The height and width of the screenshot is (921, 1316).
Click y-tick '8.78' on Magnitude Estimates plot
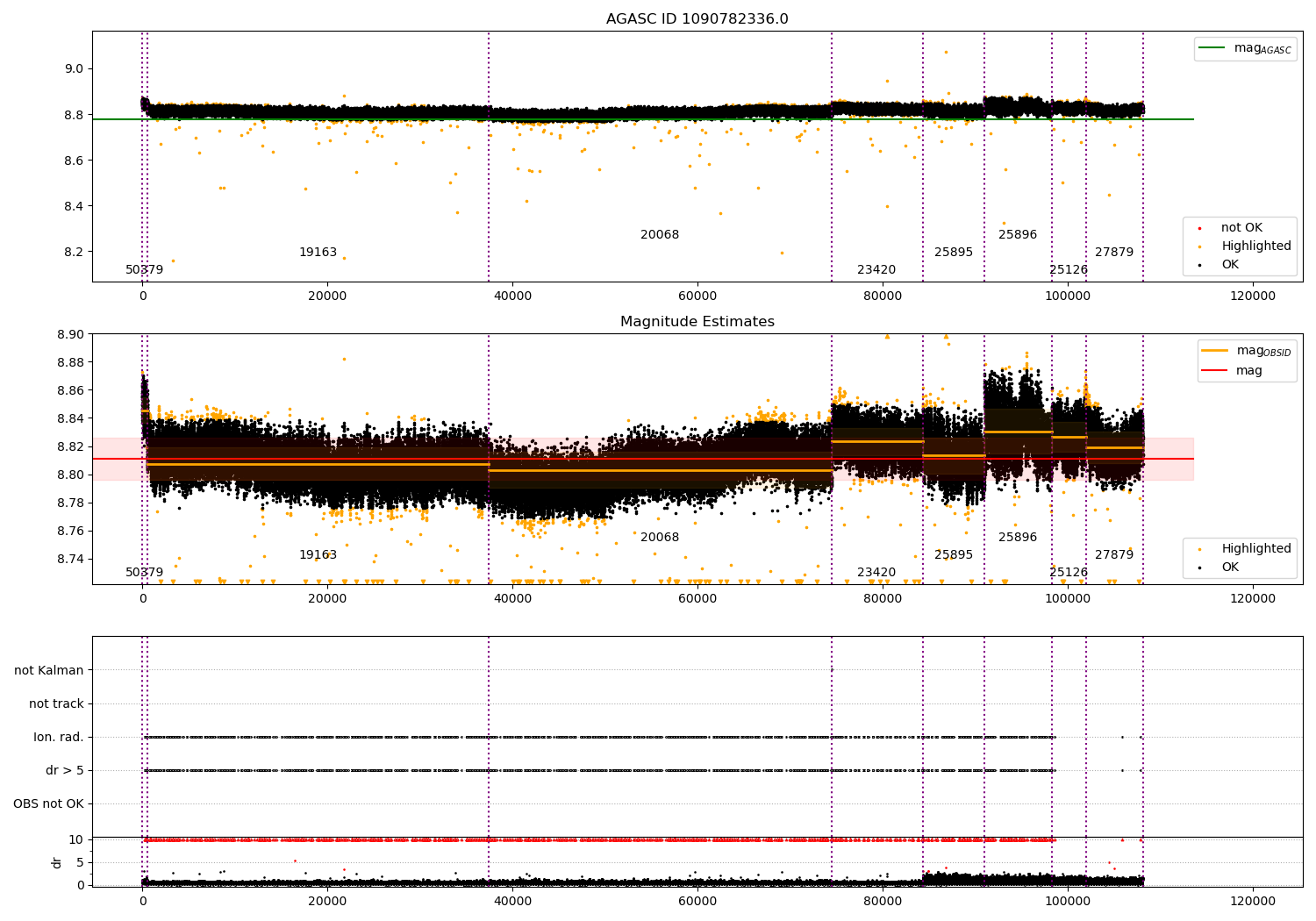pos(71,503)
